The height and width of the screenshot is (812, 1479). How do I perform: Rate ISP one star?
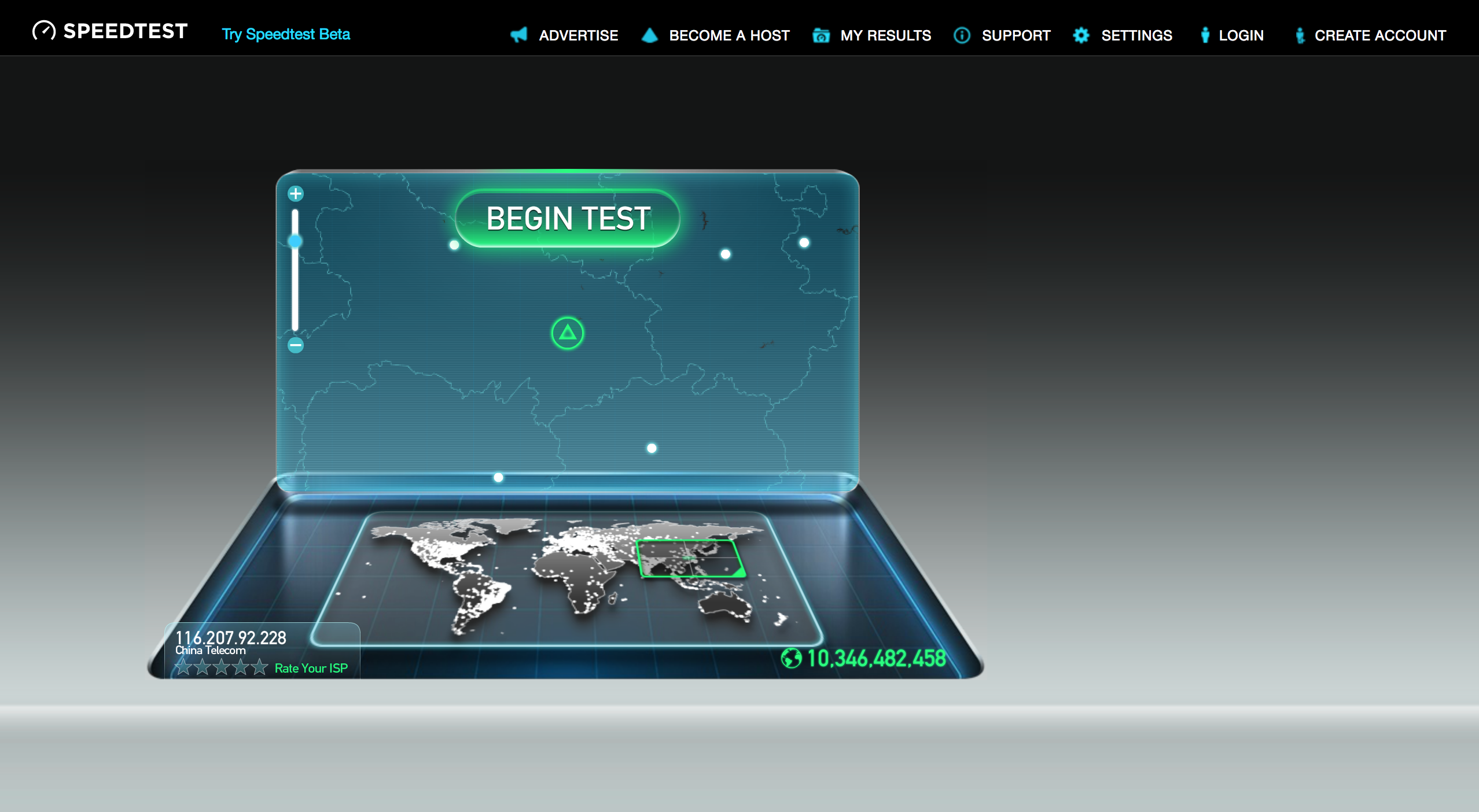tap(183, 667)
